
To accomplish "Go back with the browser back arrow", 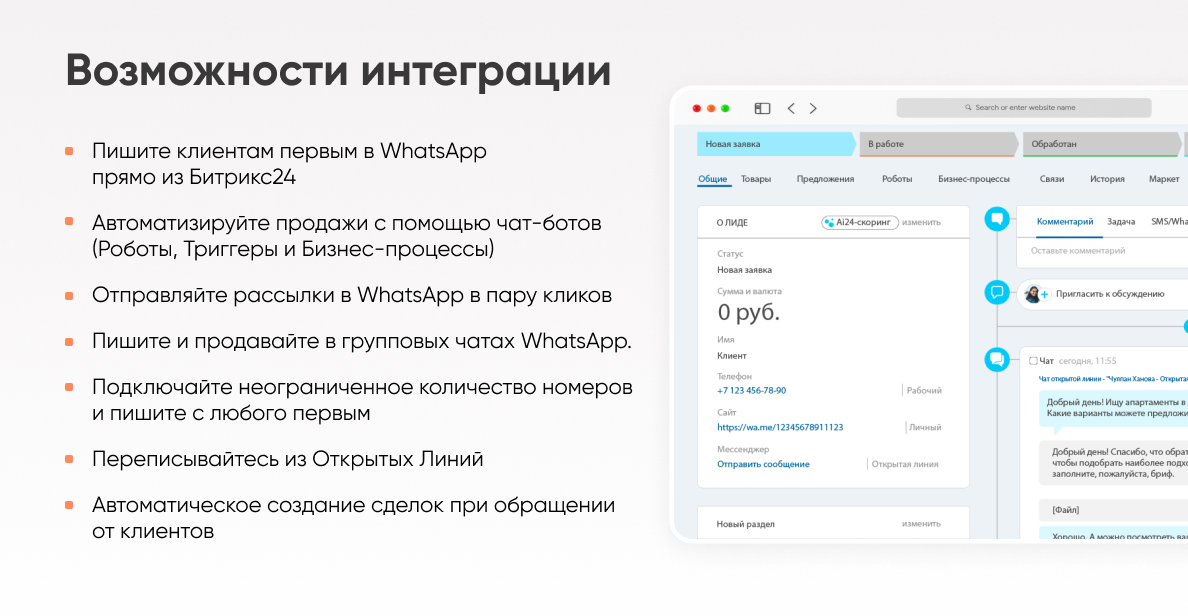I will coord(791,108).
